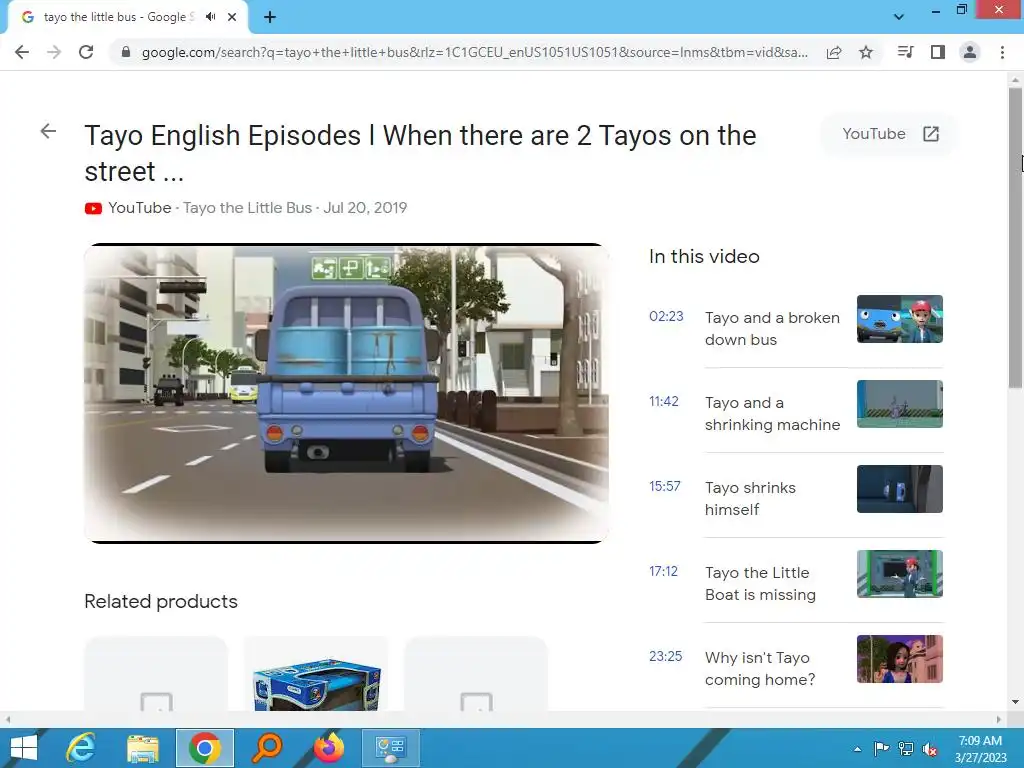Open thumbnail for broken down bus chapter
The height and width of the screenshot is (768, 1024).
coord(899,319)
